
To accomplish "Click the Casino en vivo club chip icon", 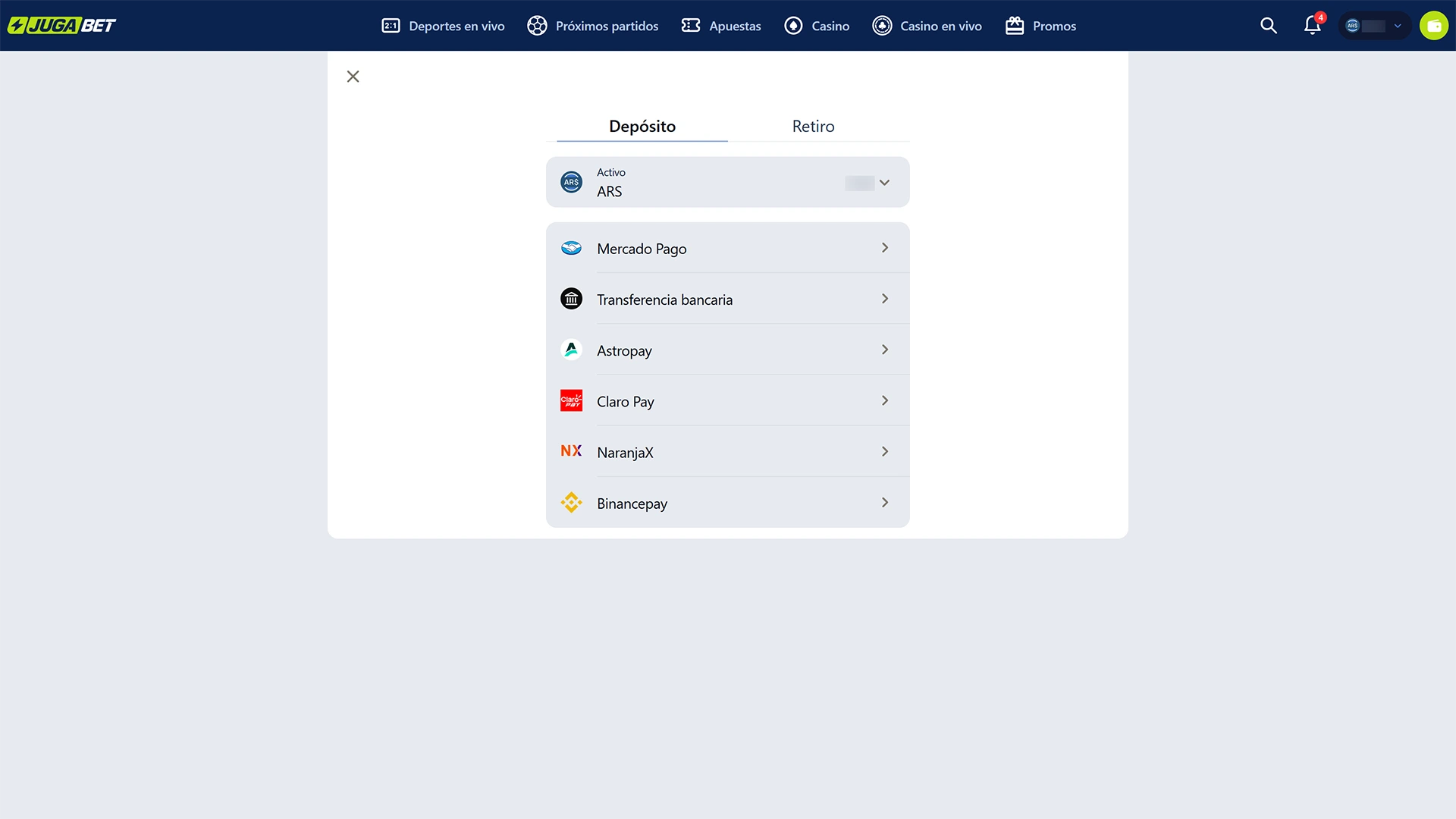I will [882, 26].
